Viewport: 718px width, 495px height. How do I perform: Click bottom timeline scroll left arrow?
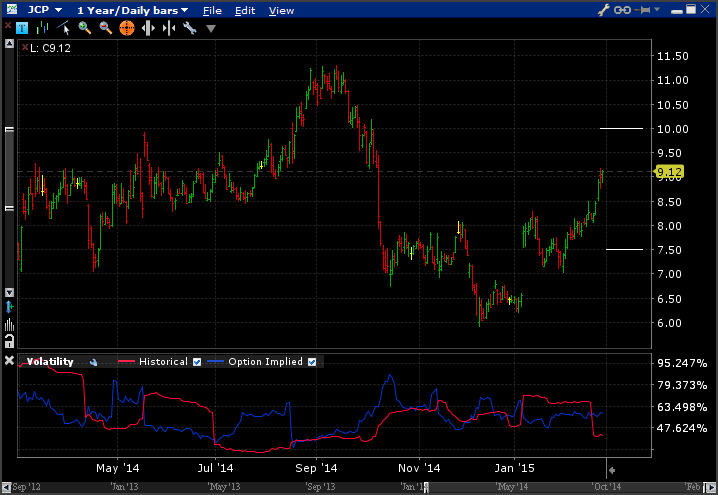[6, 487]
